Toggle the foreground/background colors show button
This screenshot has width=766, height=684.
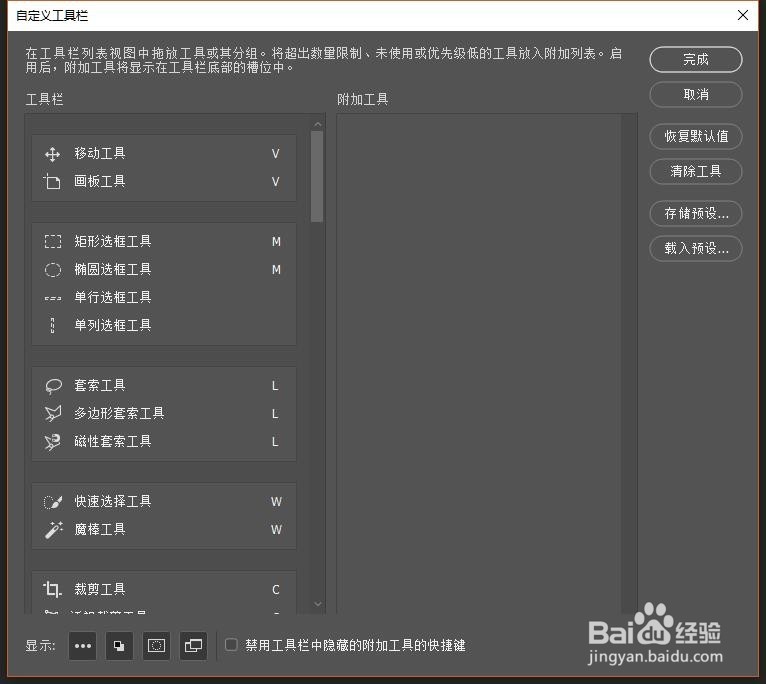tap(119, 646)
